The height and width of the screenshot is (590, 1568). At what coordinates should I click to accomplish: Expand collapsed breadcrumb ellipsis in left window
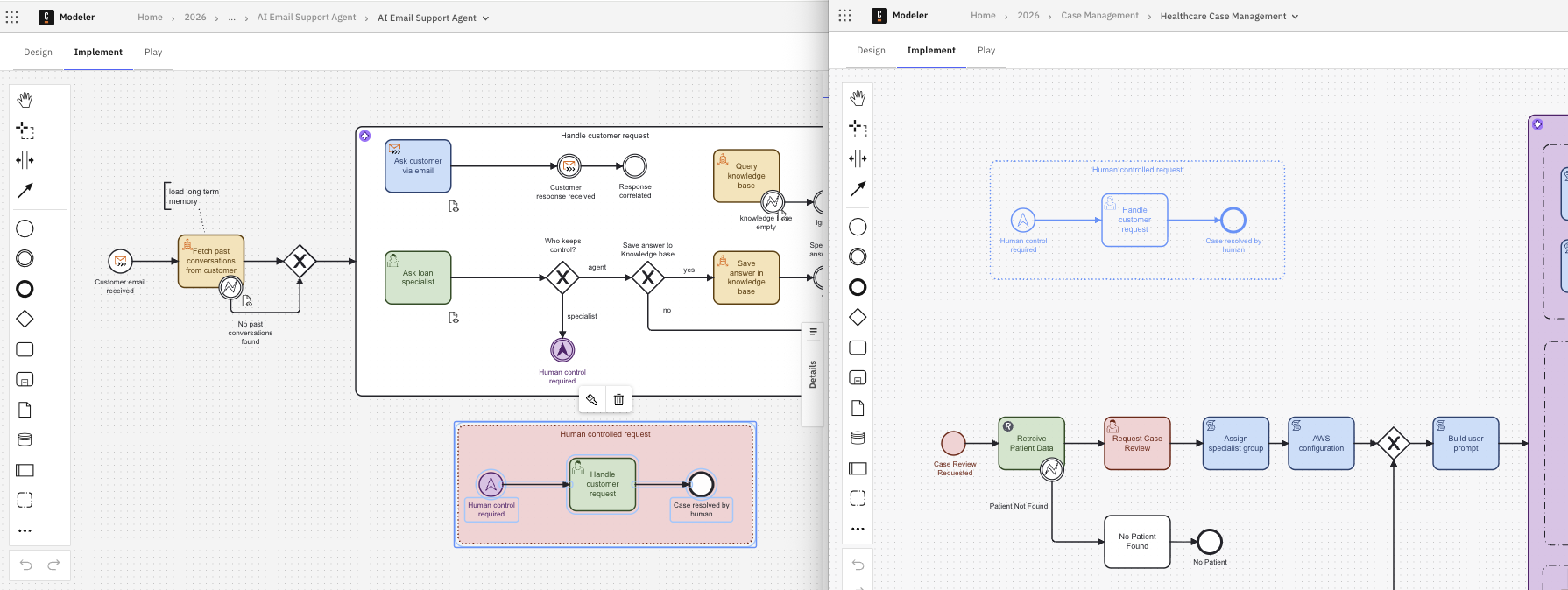(231, 18)
